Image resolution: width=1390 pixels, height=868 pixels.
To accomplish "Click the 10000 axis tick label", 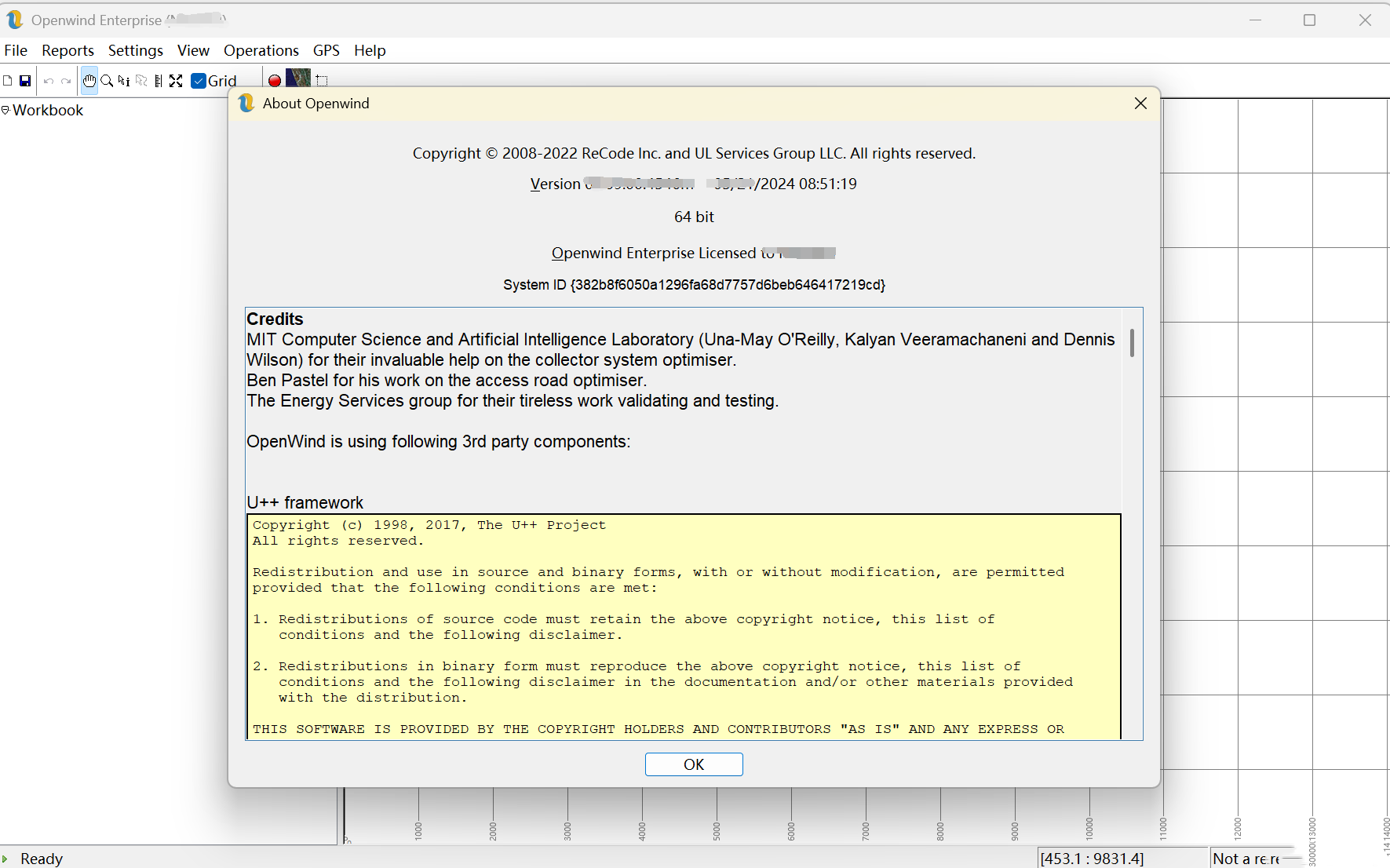I will coord(1089,829).
